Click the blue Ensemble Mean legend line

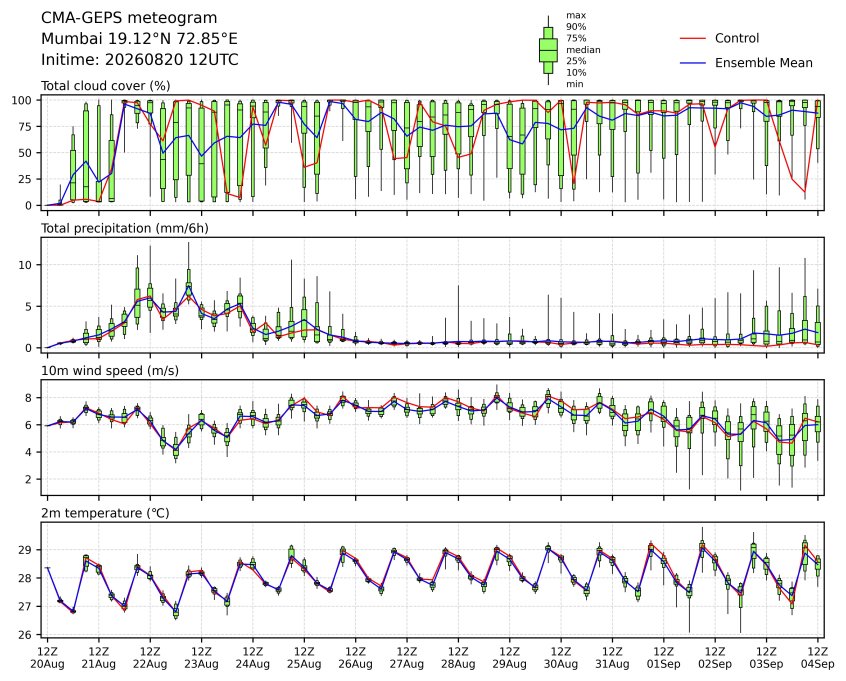[x=693, y=63]
